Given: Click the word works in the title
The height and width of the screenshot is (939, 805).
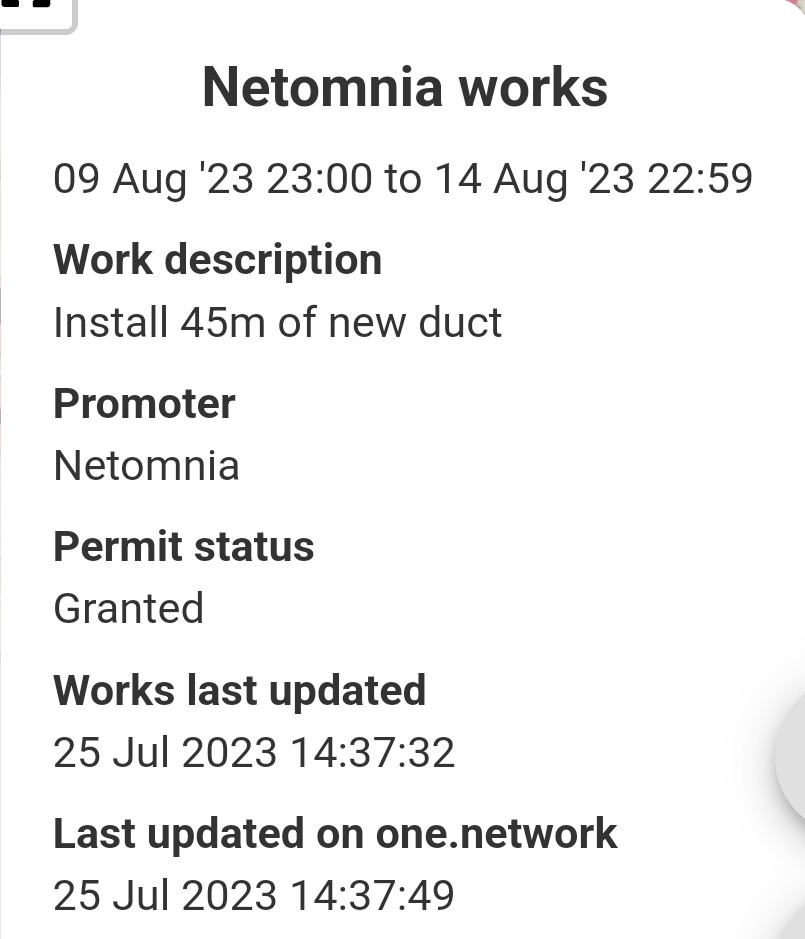Looking at the screenshot, I should 533,87.
